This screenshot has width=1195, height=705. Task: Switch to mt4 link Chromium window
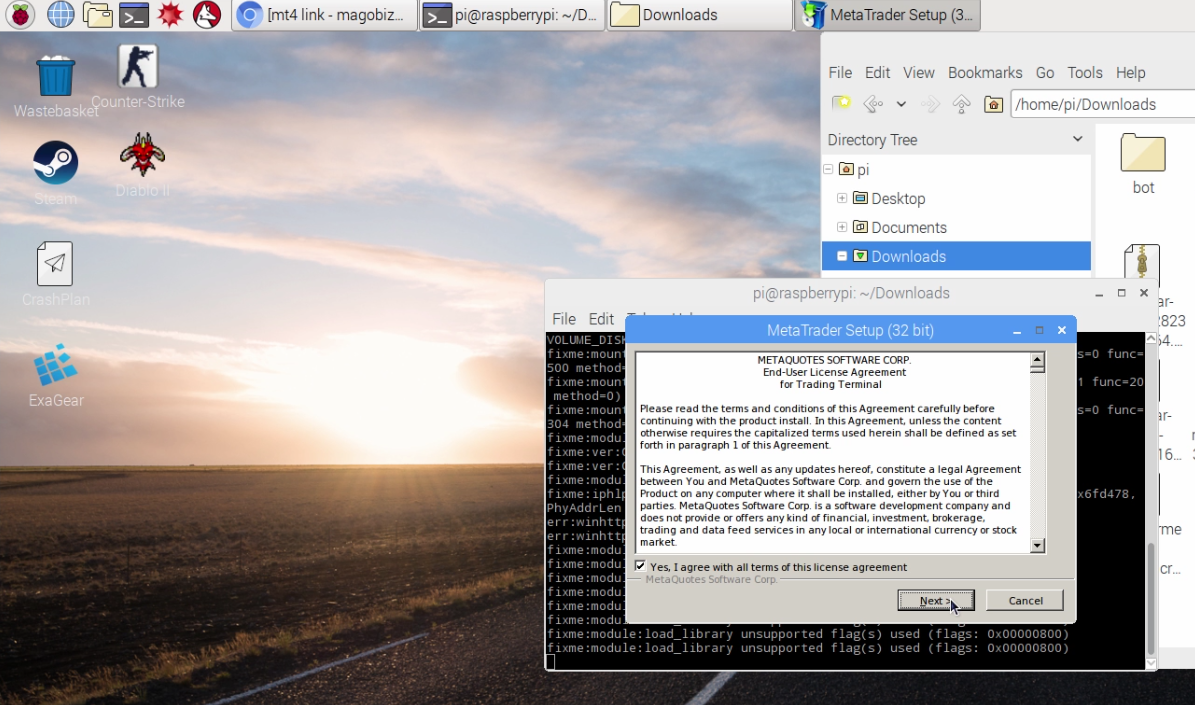click(x=325, y=15)
